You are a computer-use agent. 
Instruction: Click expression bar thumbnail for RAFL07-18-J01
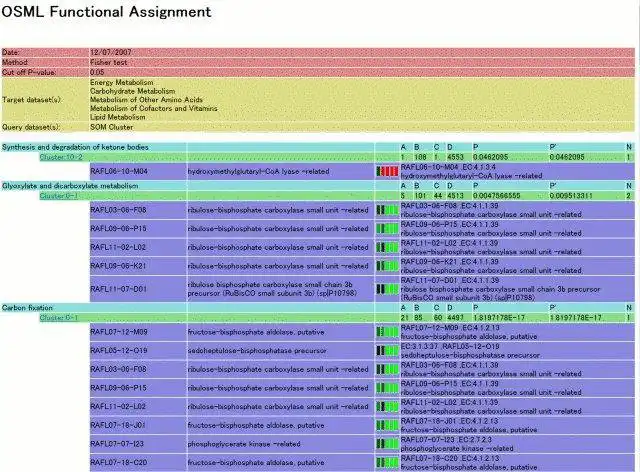click(387, 425)
